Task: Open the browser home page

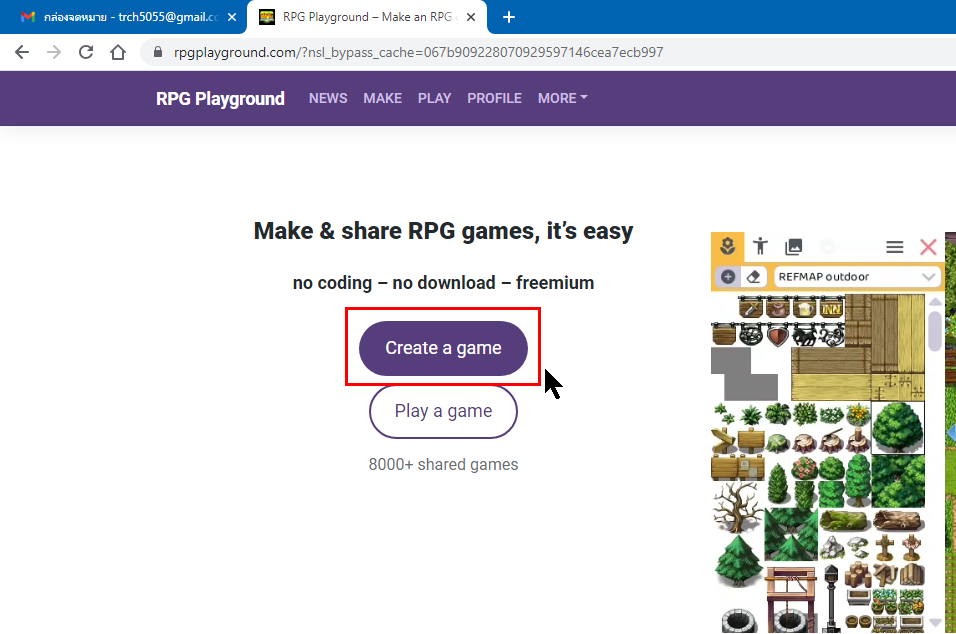Action: point(118,52)
